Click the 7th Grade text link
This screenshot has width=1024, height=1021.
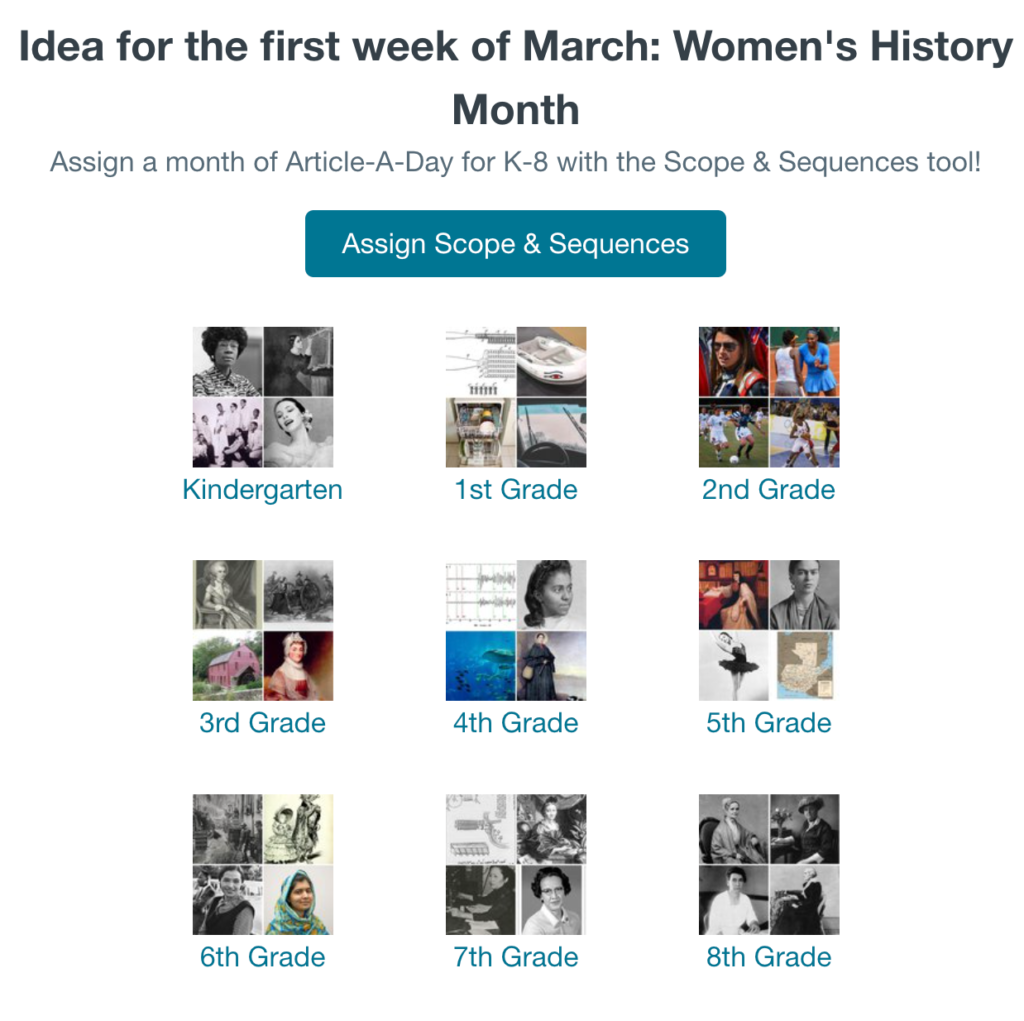click(x=515, y=957)
